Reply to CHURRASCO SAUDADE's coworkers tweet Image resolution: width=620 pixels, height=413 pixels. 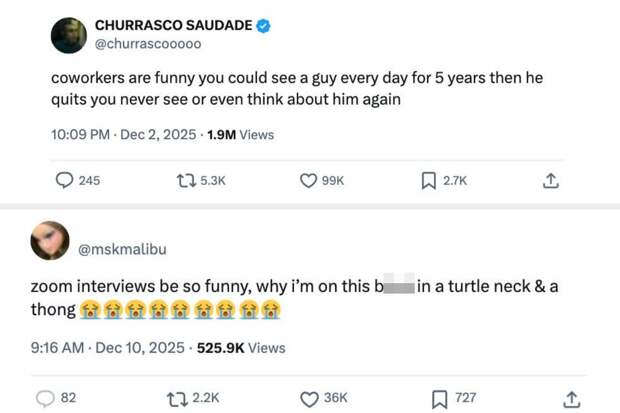pos(64,181)
